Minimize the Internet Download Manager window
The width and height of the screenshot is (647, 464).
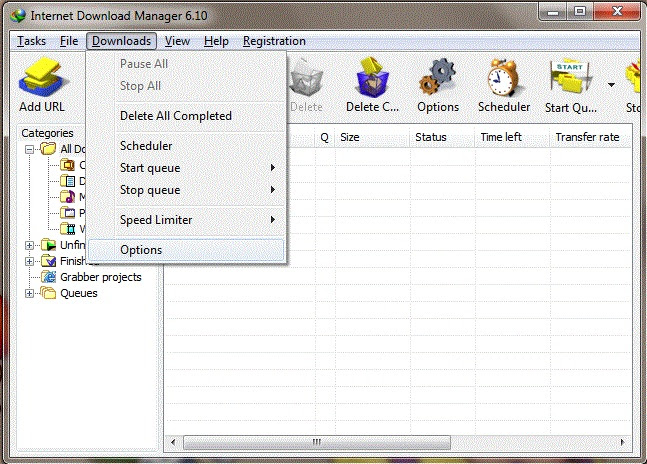pos(553,12)
